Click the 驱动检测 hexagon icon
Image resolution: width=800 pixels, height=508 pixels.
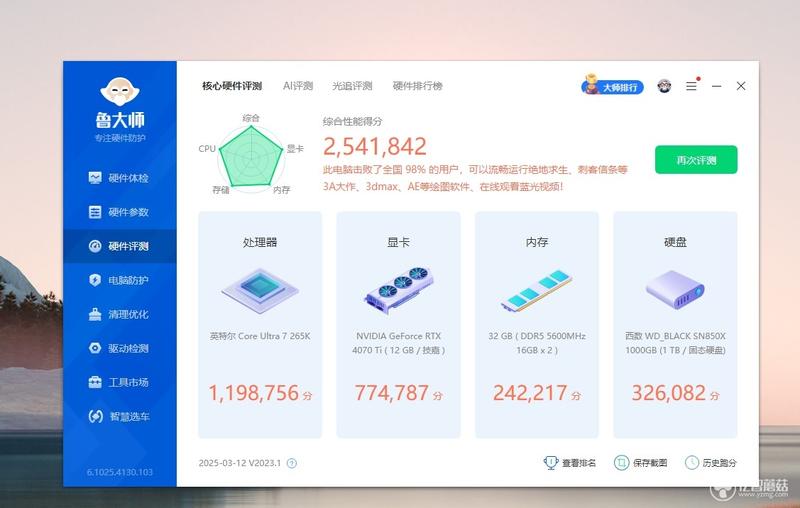(95, 348)
